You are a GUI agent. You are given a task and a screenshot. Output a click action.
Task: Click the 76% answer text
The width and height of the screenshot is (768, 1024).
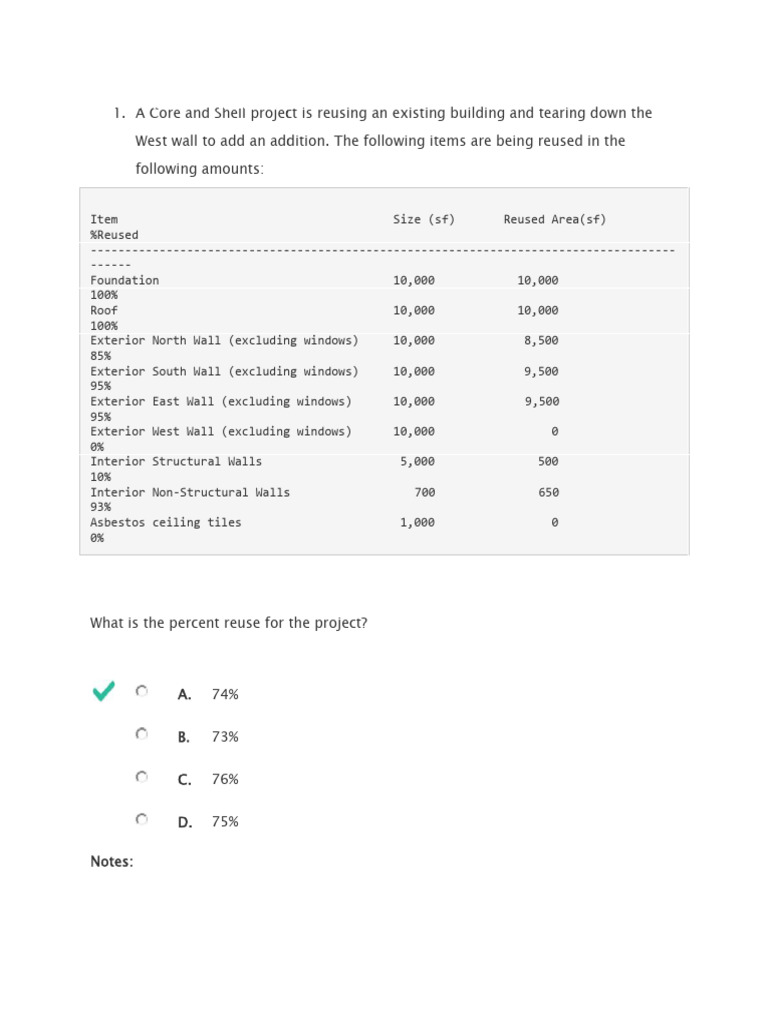(225, 779)
